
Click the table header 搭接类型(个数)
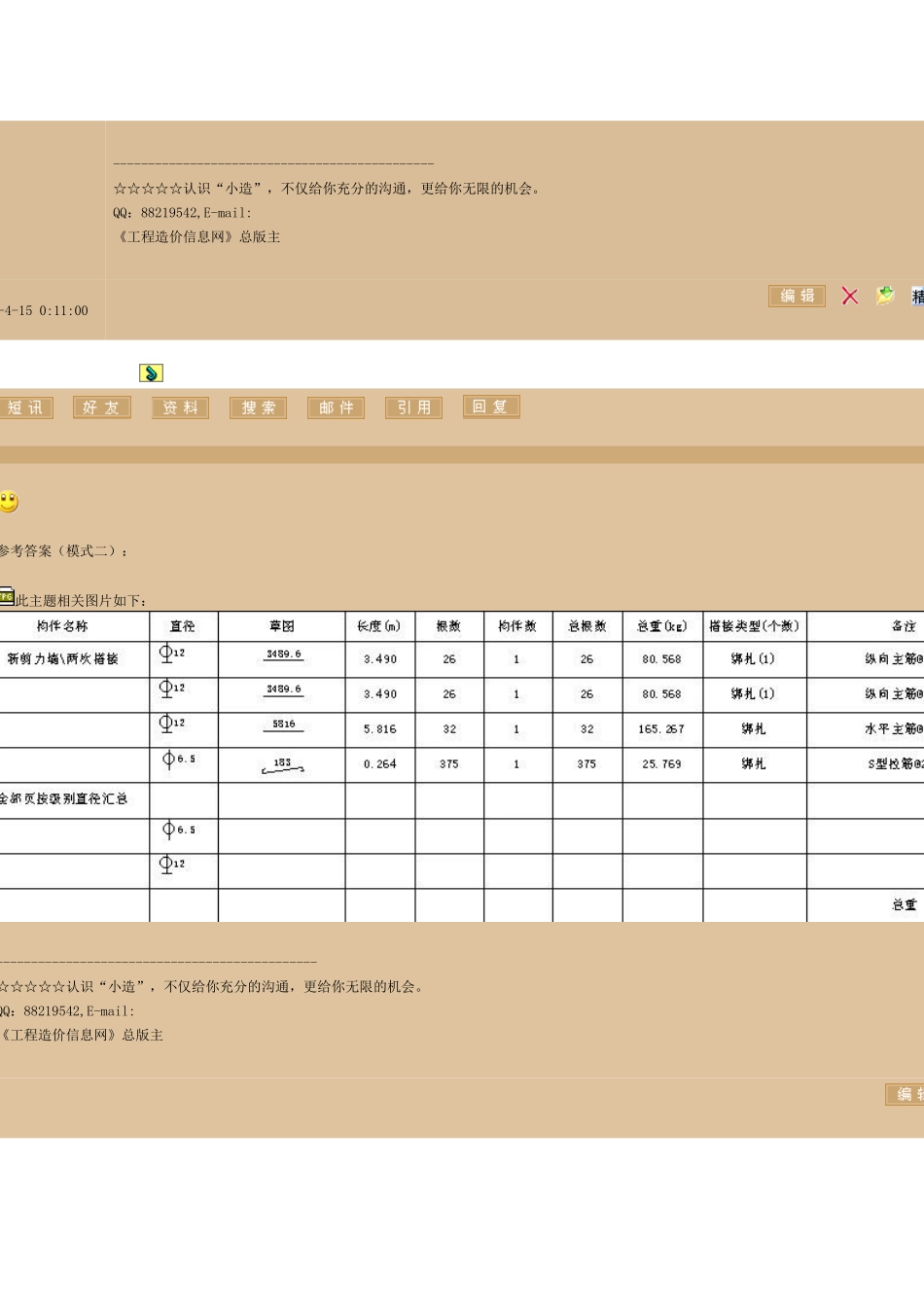click(754, 626)
